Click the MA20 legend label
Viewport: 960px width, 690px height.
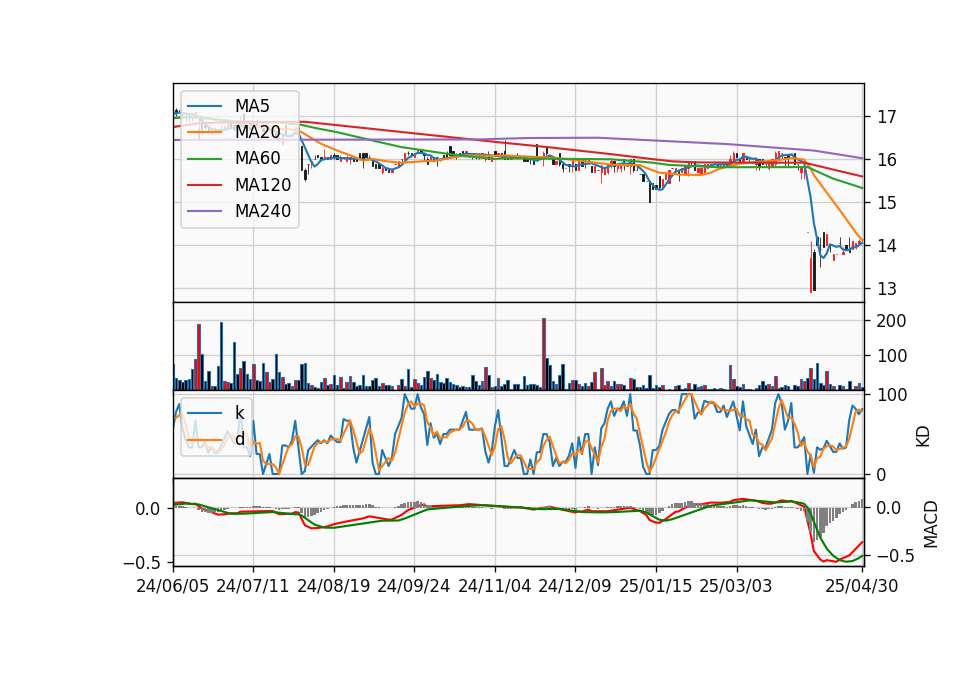click(x=257, y=132)
